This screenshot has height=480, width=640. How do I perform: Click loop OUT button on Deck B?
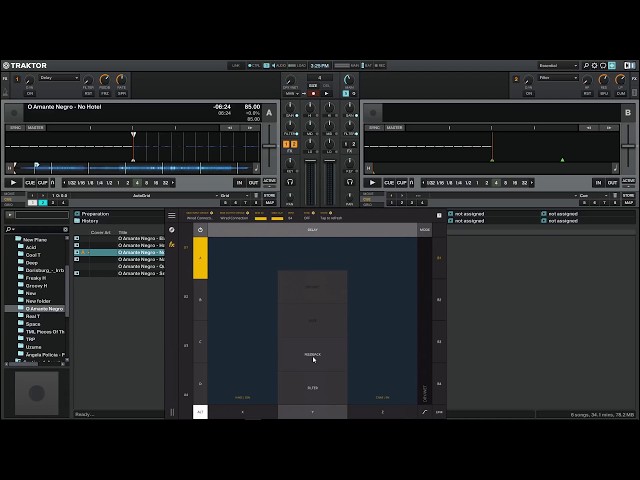point(612,183)
